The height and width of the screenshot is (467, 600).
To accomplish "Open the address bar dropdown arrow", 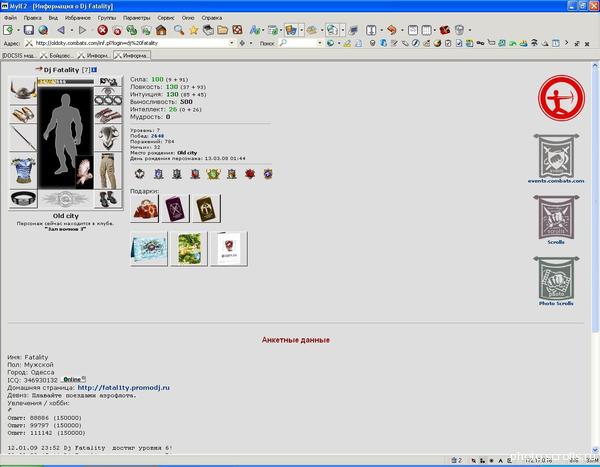I will coord(232,43).
